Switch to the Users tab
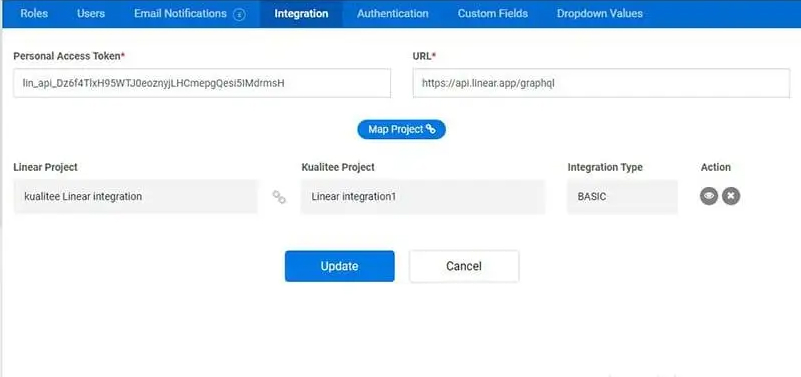801x377 pixels. [91, 14]
